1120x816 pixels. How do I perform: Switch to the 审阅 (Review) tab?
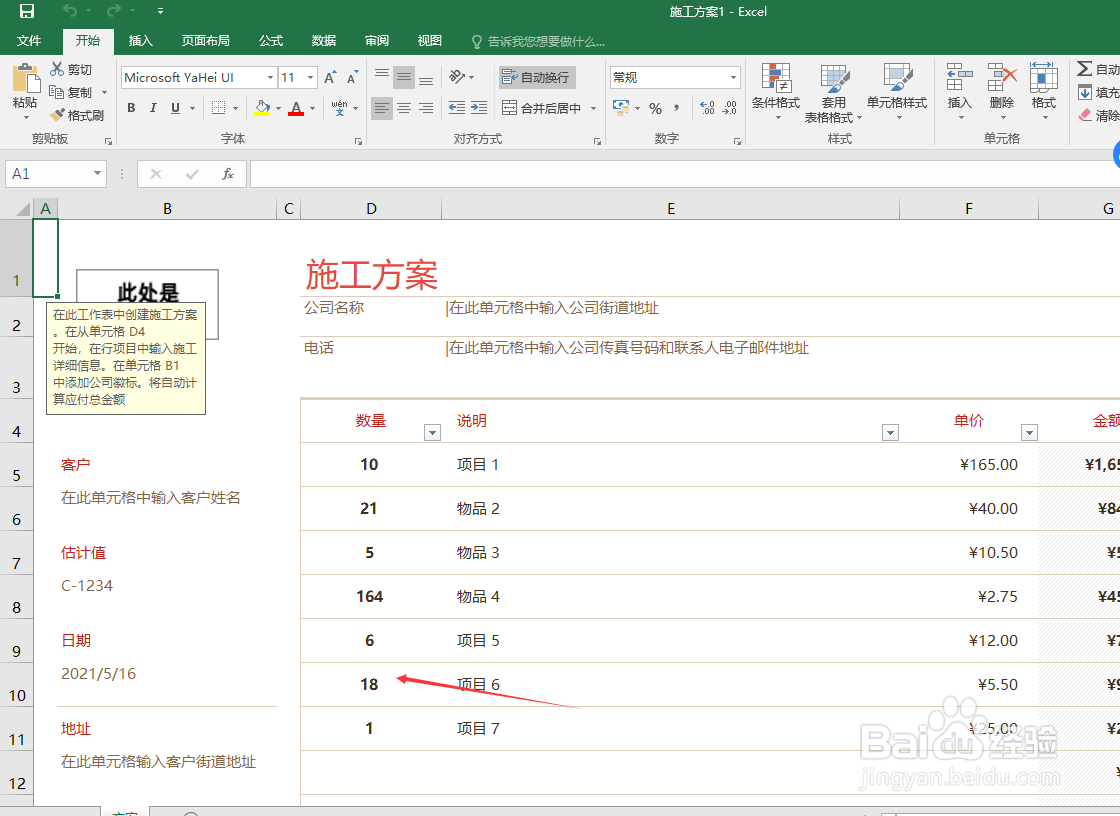[376, 41]
